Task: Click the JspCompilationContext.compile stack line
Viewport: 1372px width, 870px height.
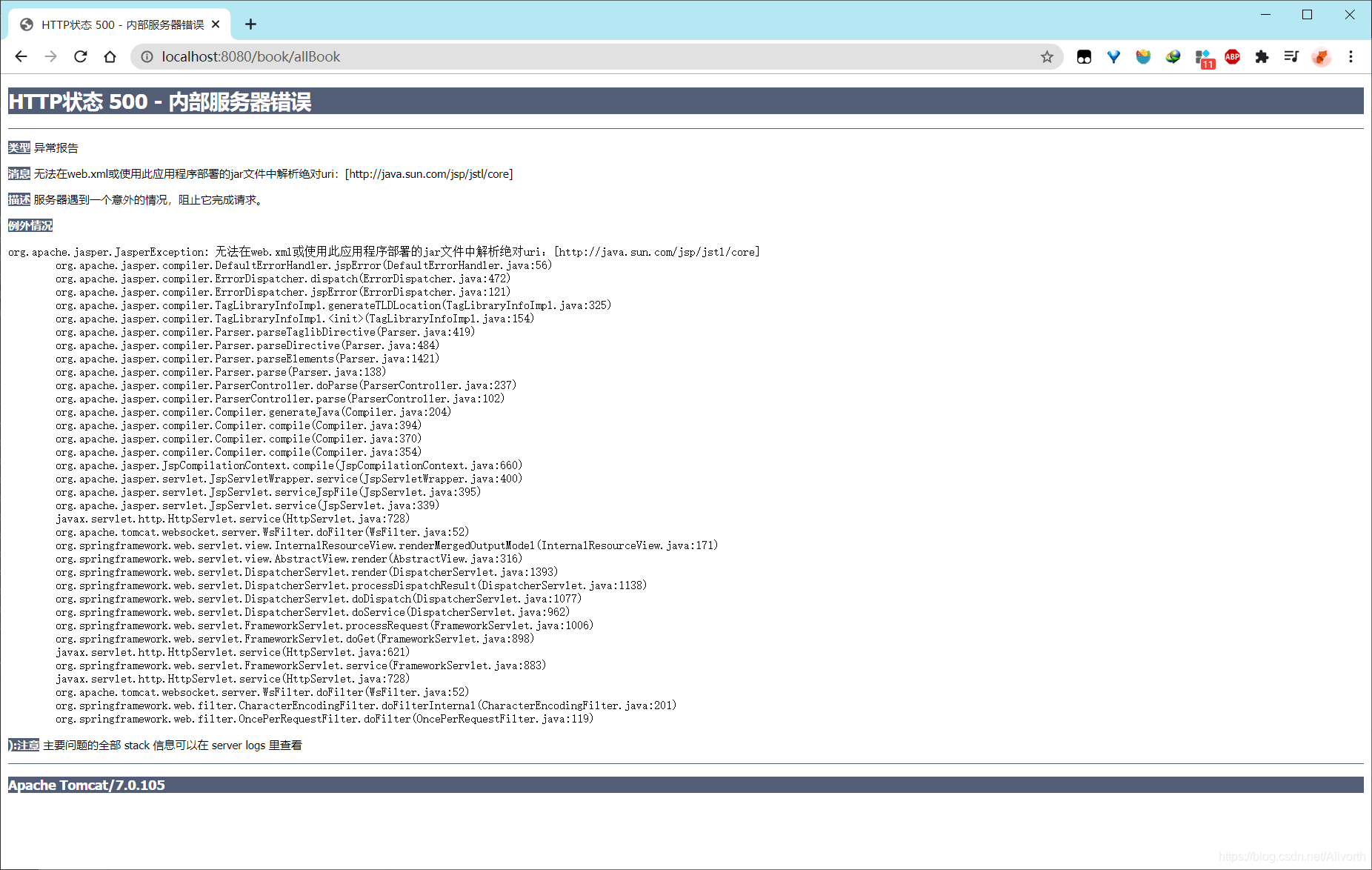Action: 289,465
